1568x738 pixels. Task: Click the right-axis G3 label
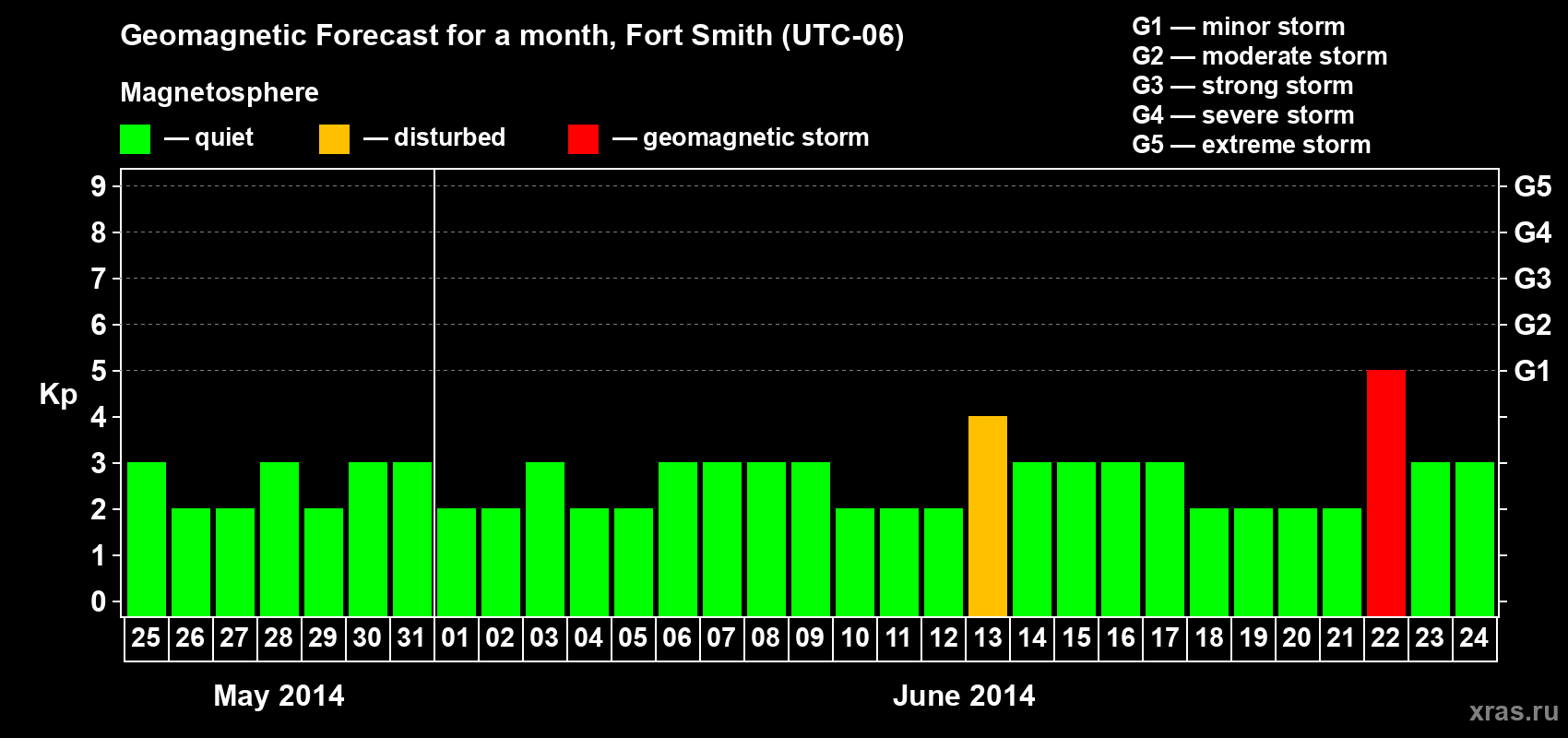coord(1532,279)
